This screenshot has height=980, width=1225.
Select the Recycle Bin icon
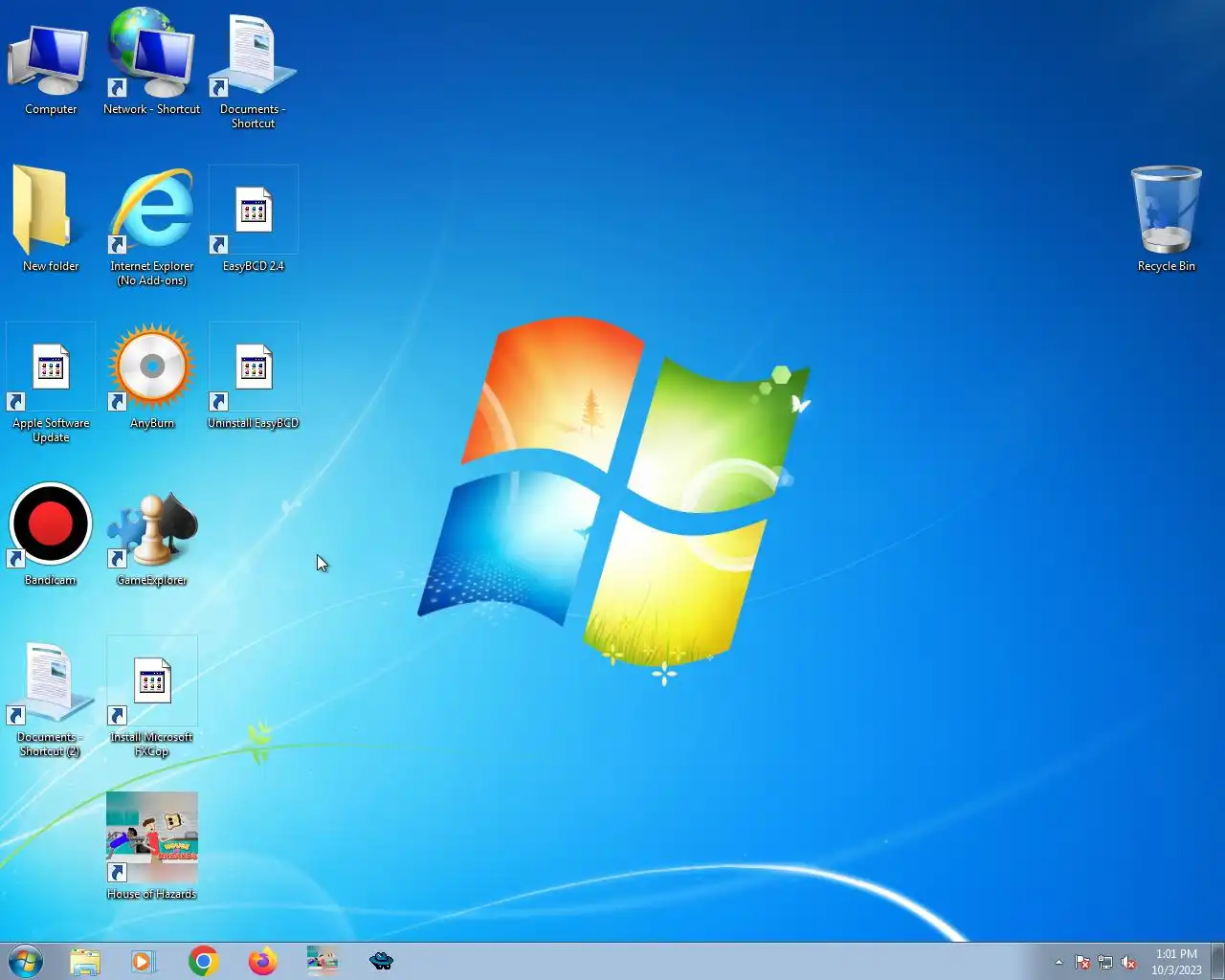(1166, 219)
